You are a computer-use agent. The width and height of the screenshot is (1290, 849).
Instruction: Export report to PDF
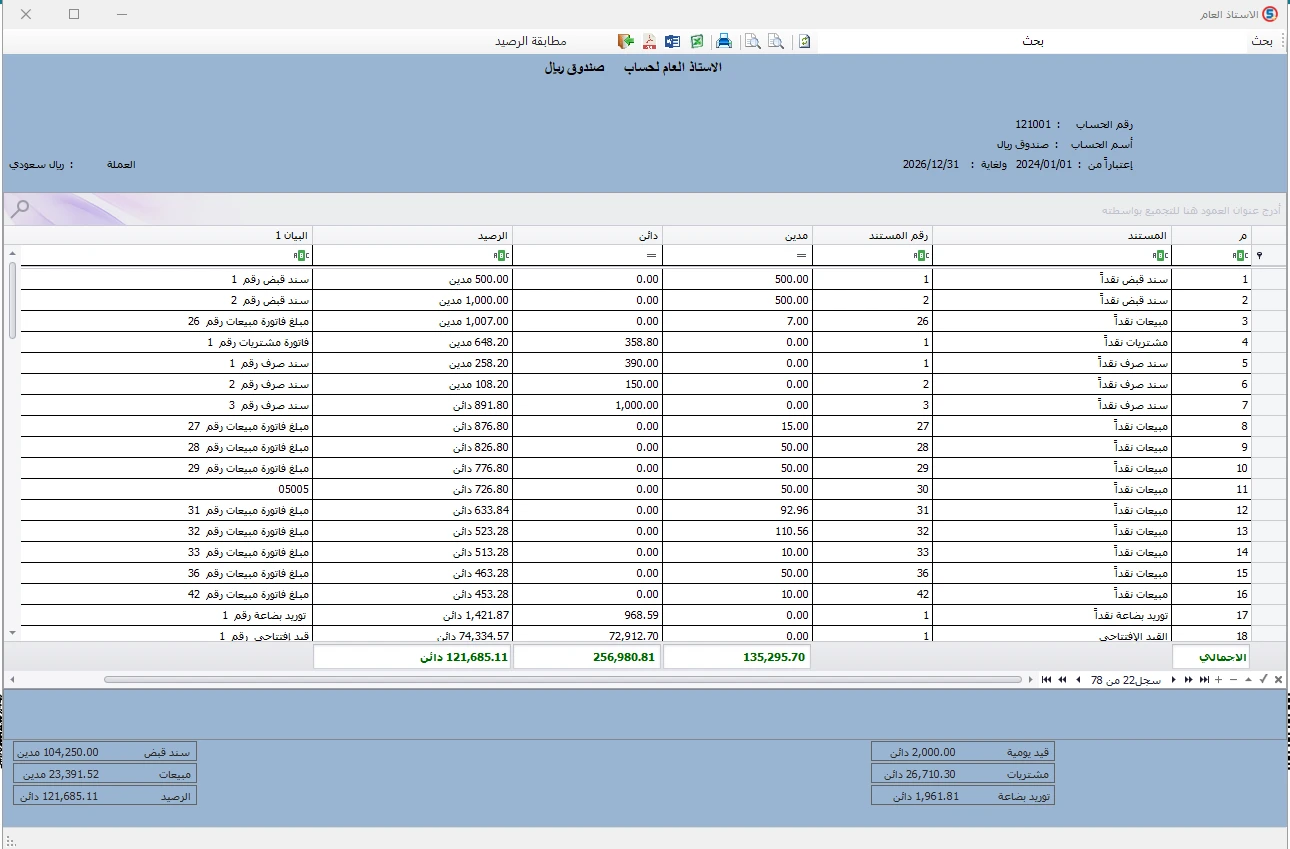click(649, 41)
